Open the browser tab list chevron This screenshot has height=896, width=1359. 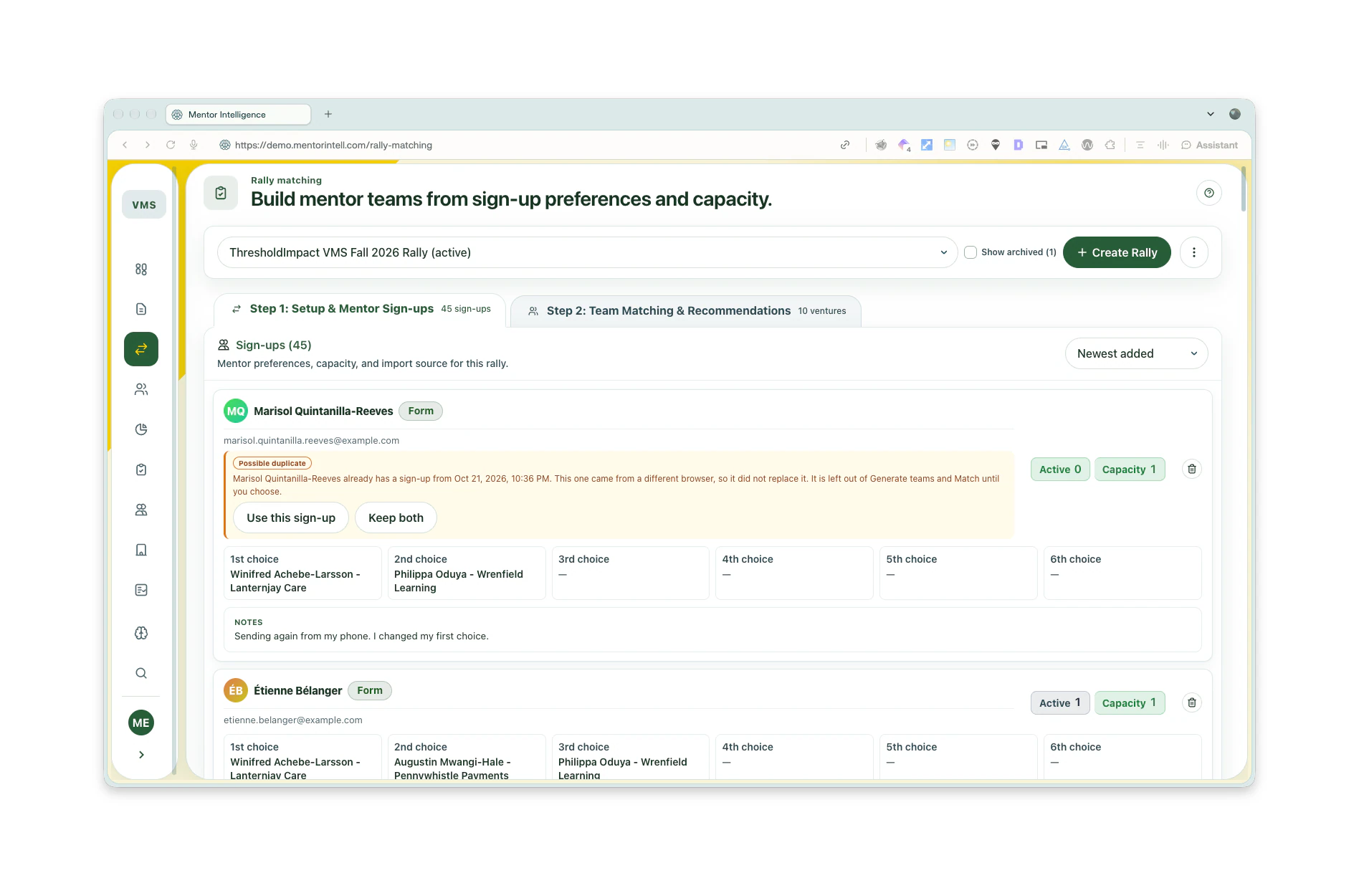[x=1211, y=114]
